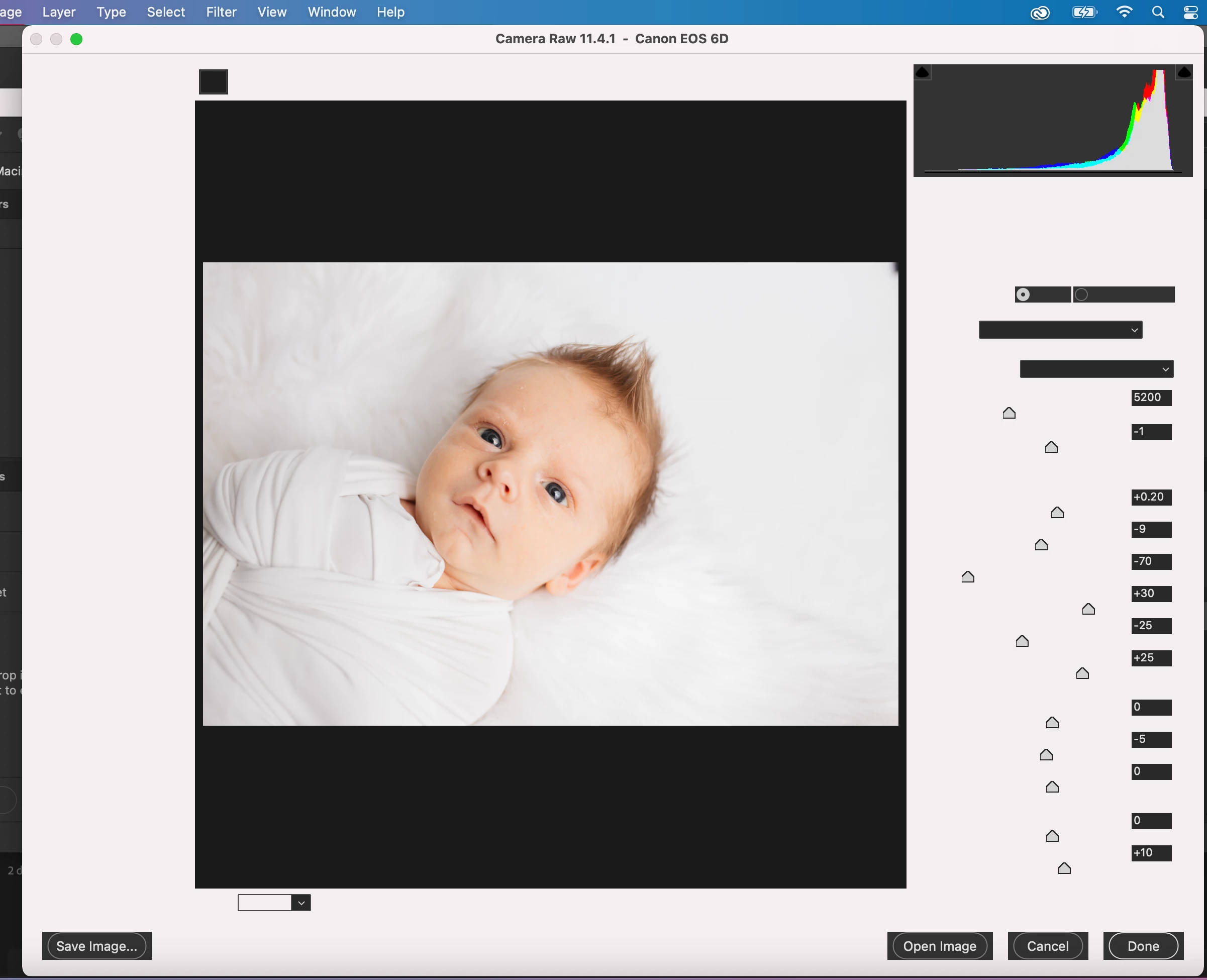Open the Wi-Fi status menu
Screen dimensions: 1207x980
click(1124, 13)
